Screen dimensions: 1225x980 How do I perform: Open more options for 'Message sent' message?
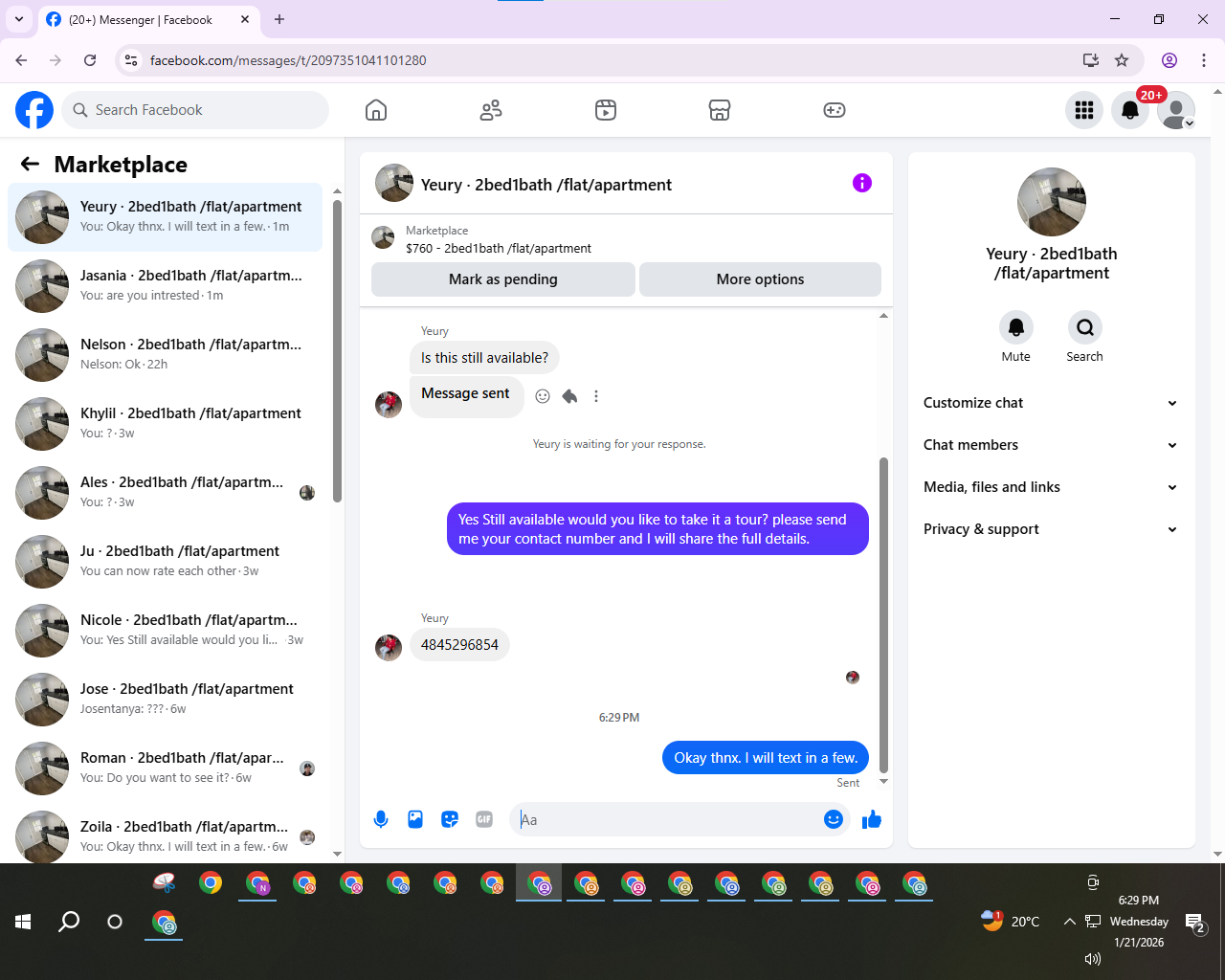(596, 396)
